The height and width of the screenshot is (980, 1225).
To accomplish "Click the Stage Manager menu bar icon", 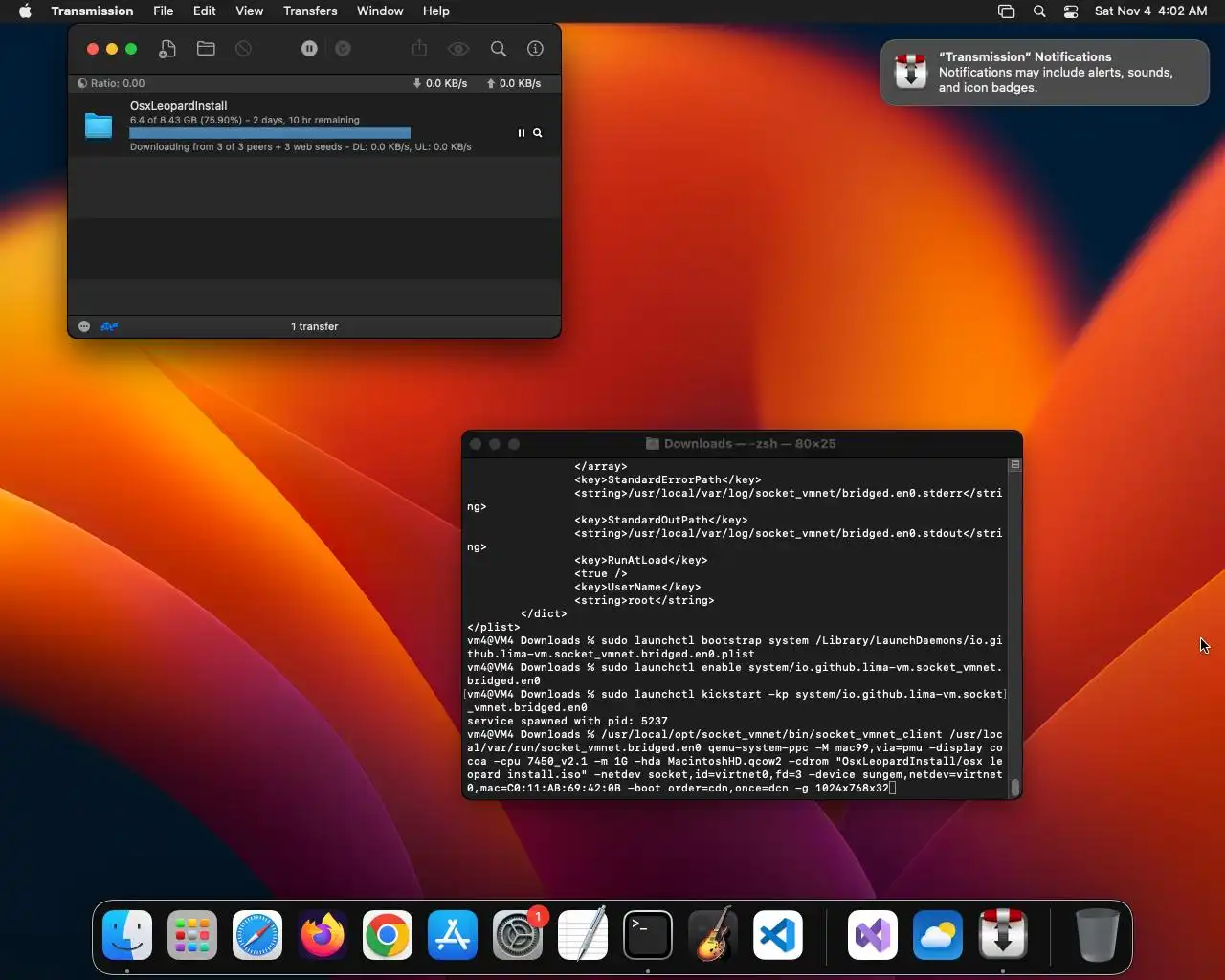I will [1006, 11].
